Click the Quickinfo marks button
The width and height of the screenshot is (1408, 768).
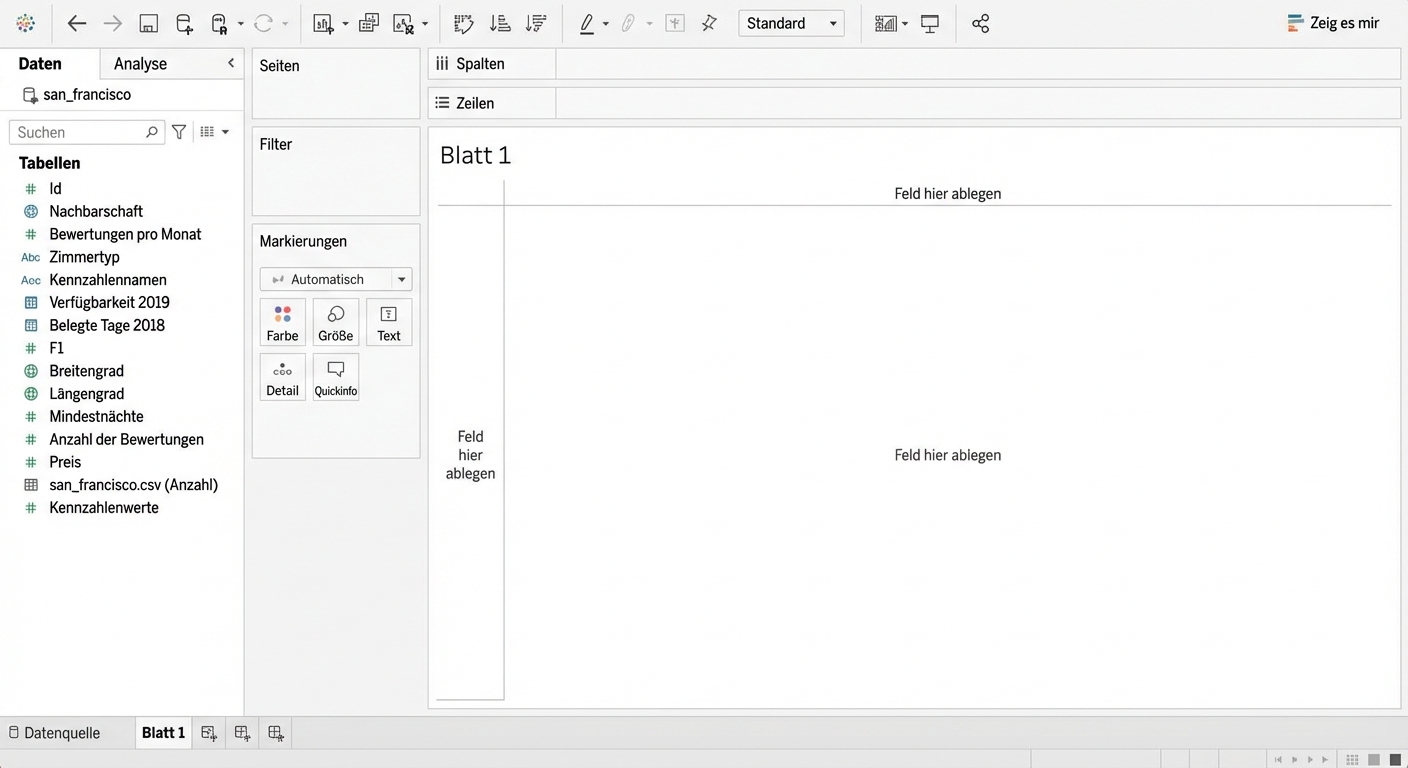pyautogui.click(x=336, y=378)
